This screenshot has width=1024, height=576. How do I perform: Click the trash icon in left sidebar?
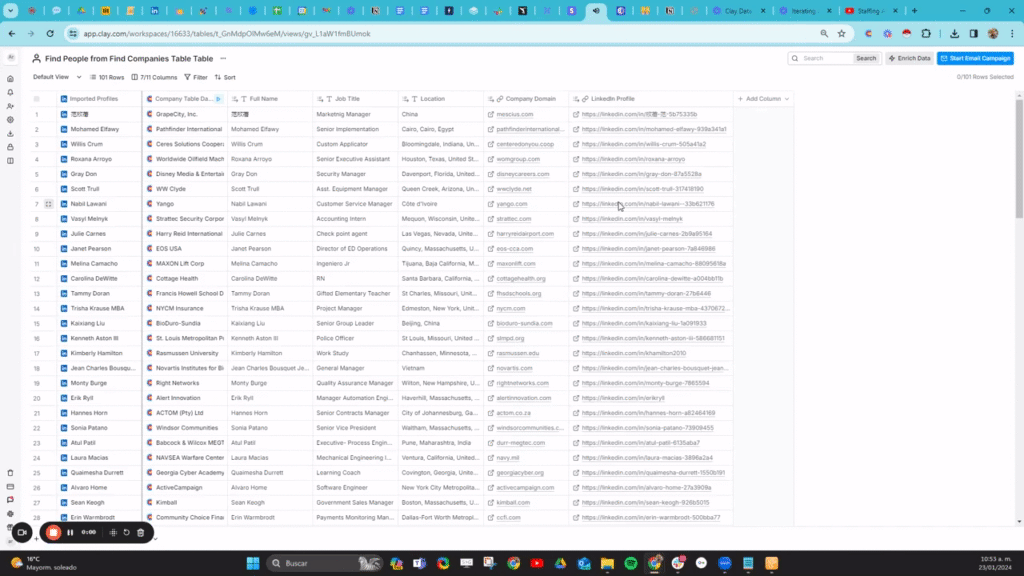[x=10, y=473]
